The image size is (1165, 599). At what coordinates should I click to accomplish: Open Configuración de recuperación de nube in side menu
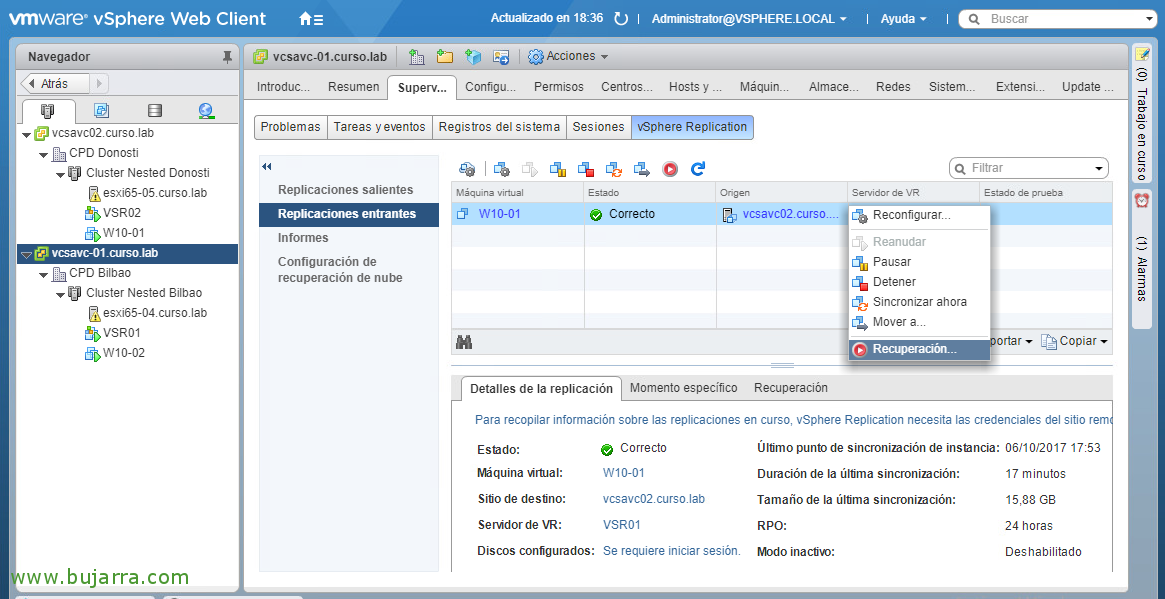[x=340, y=270]
